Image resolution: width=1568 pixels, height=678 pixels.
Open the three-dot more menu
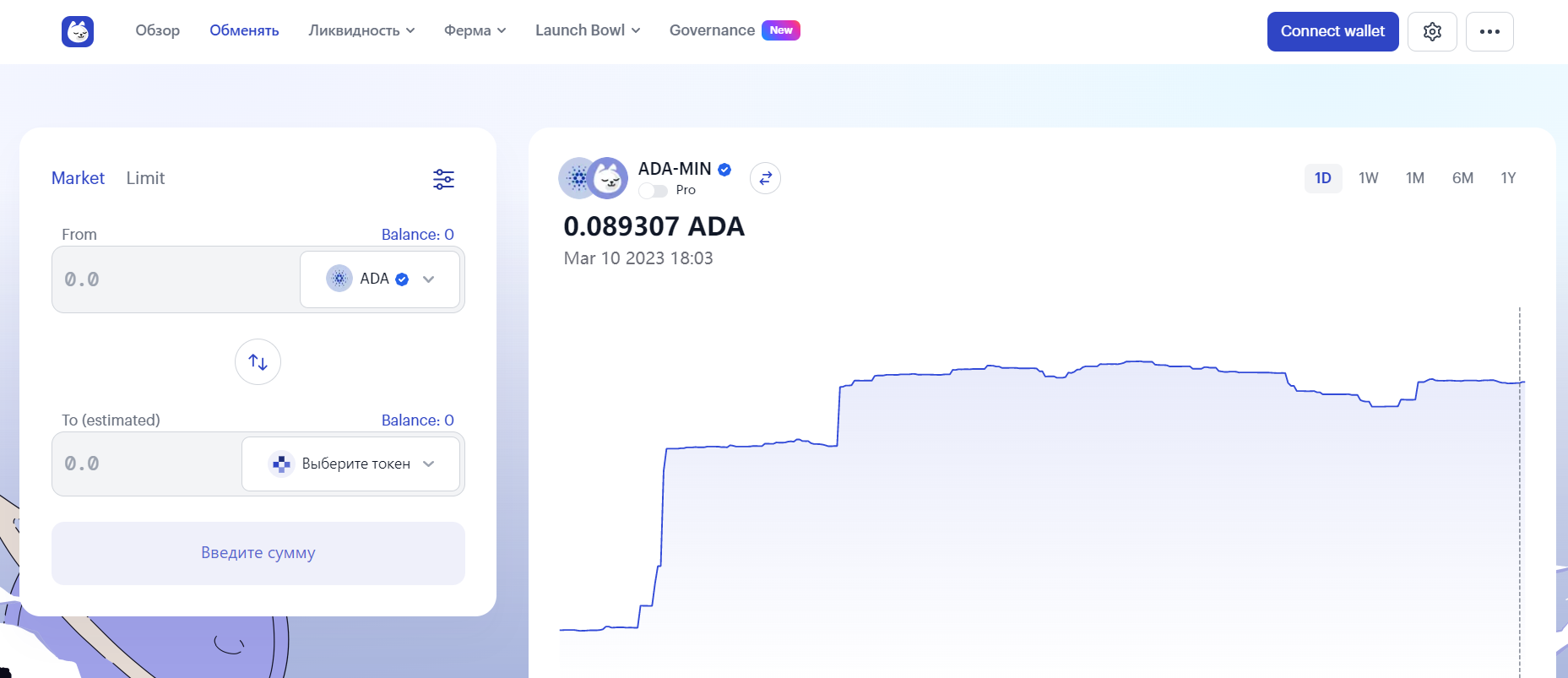point(1489,31)
